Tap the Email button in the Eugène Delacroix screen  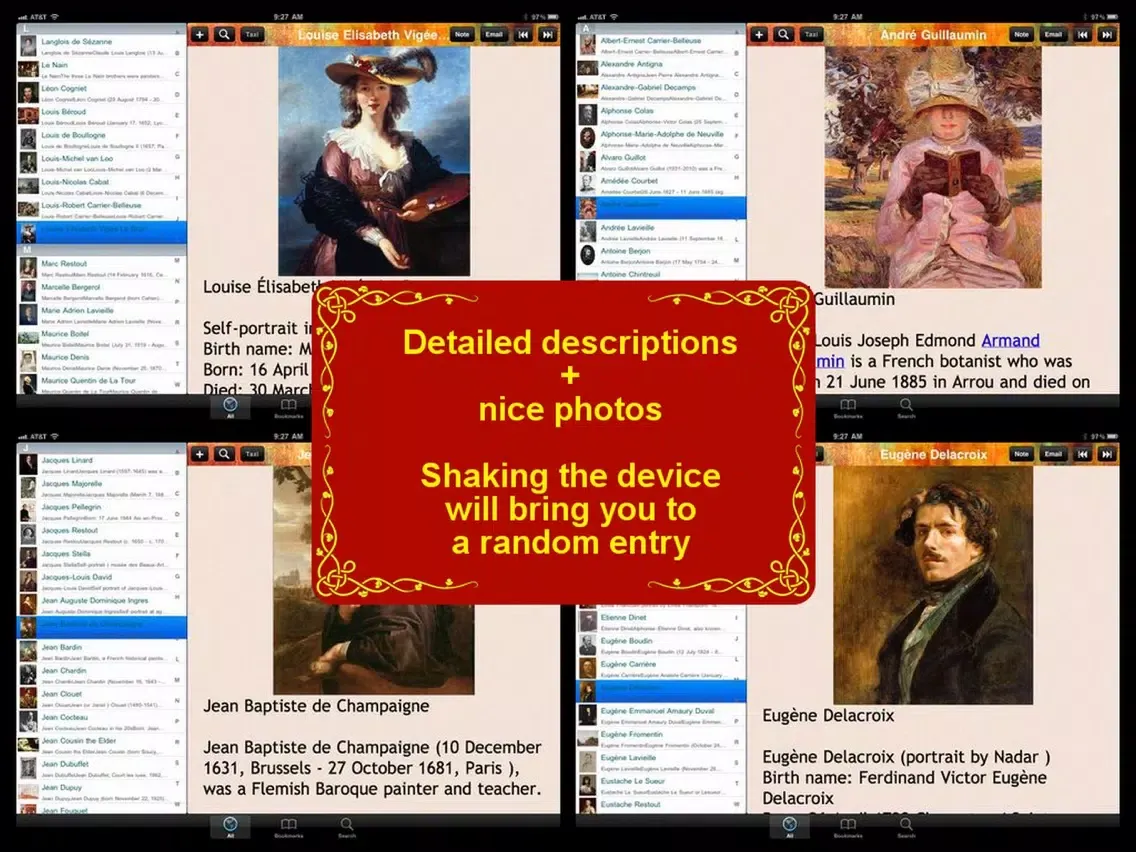1053,454
